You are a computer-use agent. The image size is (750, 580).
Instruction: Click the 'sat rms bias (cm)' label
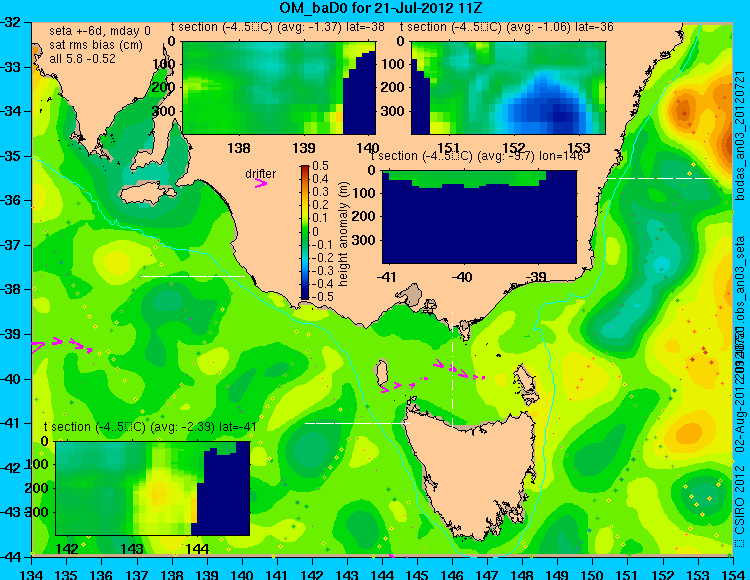[x=96, y=45]
